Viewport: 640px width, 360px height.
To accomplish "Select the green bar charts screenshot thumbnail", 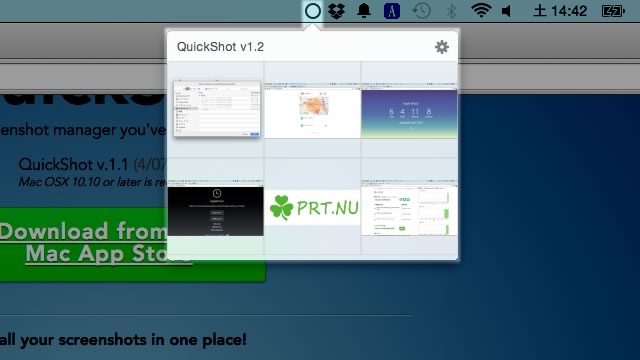I will pos(409,208).
